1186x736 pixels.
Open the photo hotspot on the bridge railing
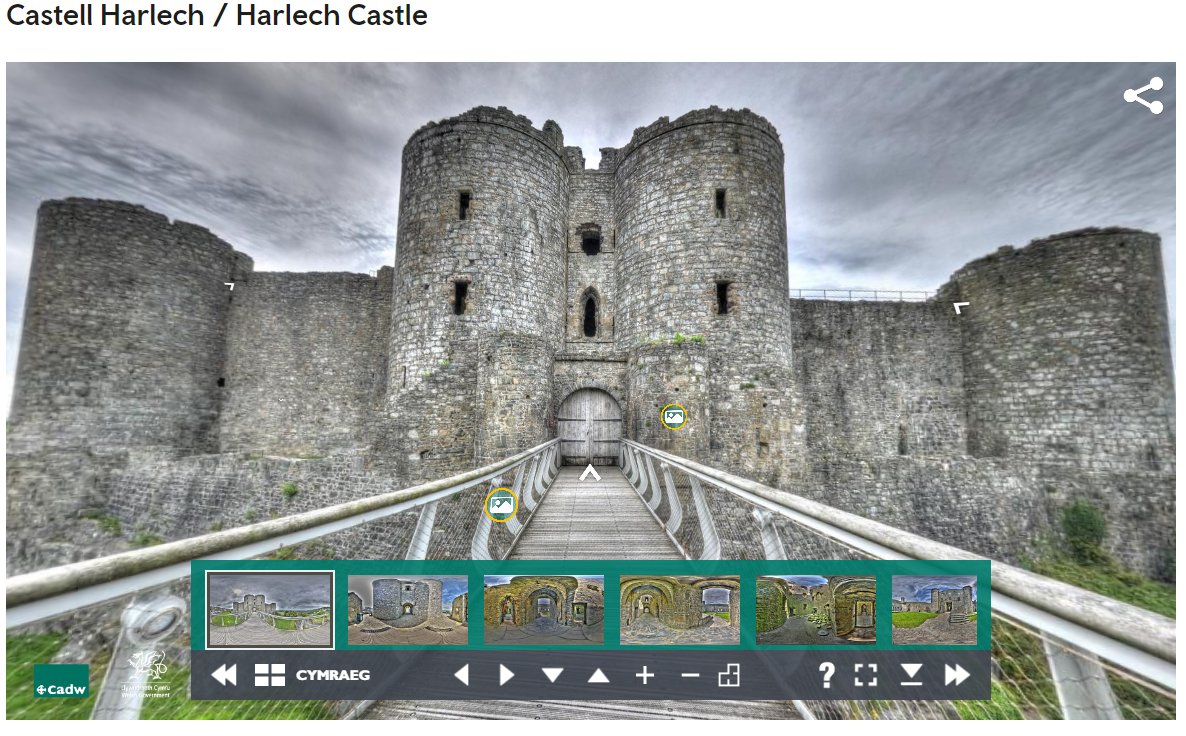point(501,505)
